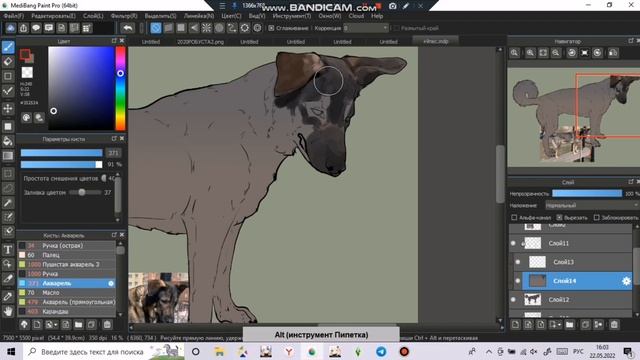Adjust the Заливка цветом slider

pos(85,192)
